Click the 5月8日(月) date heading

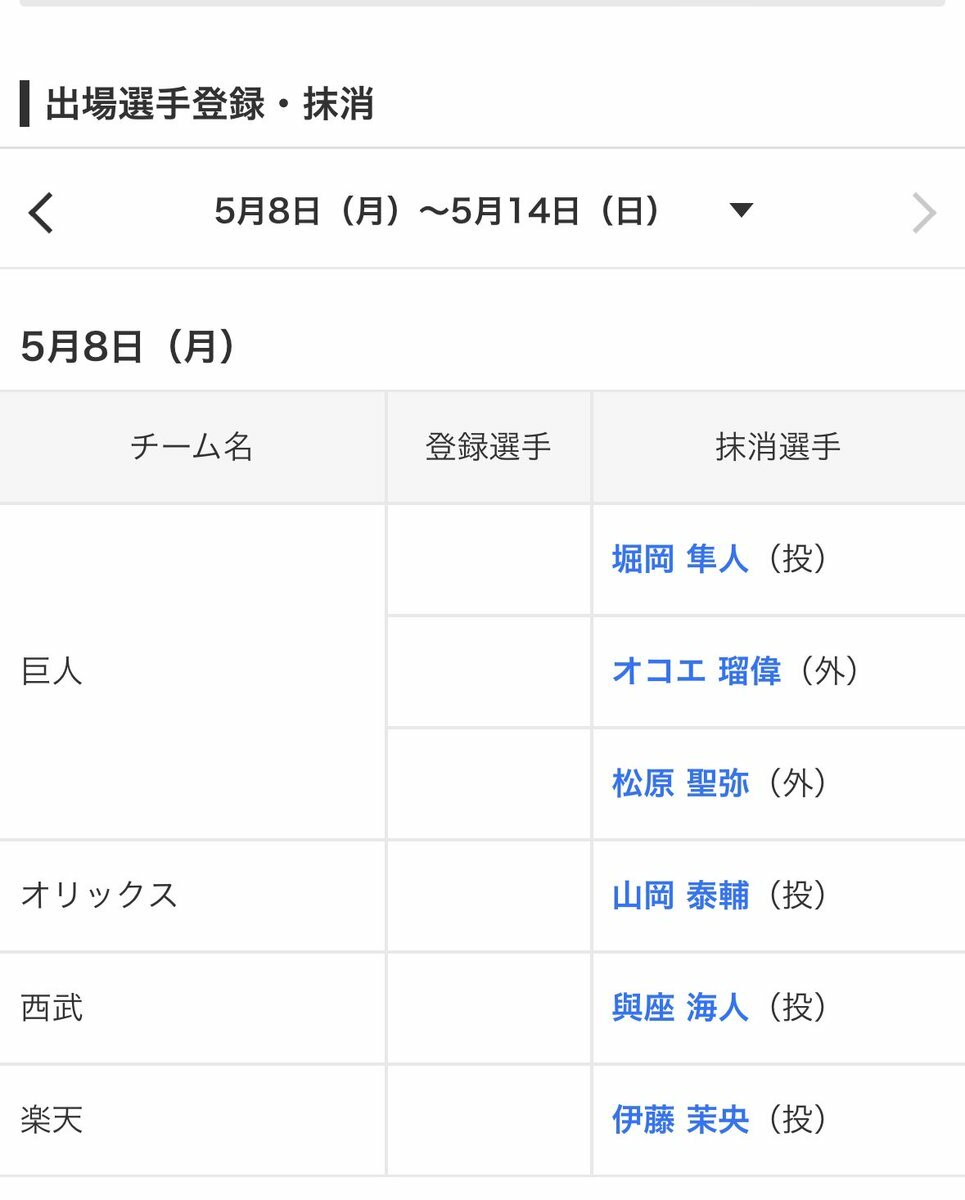pyautogui.click(x=128, y=347)
